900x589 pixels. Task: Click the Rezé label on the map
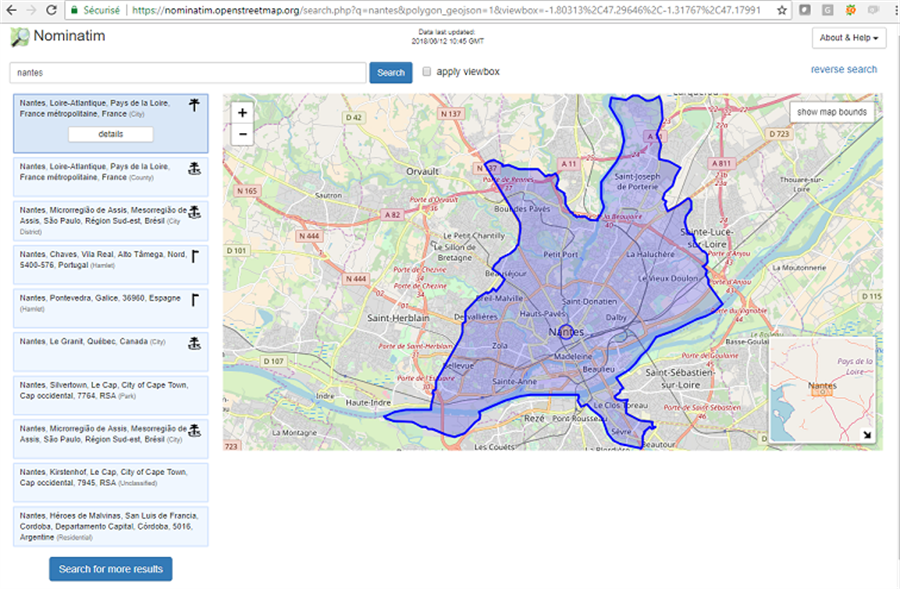pyautogui.click(x=534, y=418)
